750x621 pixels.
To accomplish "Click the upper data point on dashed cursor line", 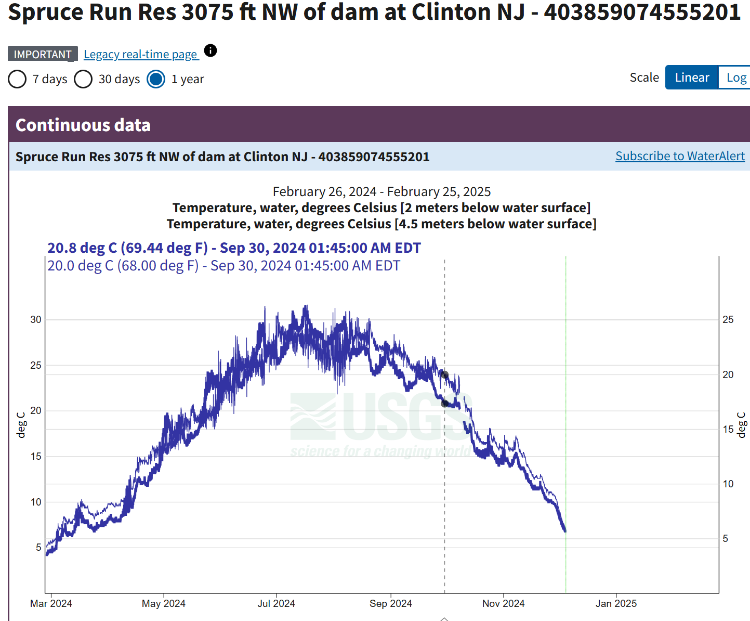I will 444,375.
